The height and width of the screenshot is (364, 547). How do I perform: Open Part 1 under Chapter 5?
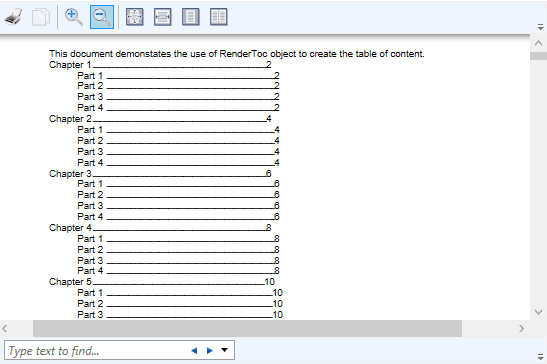(180, 292)
